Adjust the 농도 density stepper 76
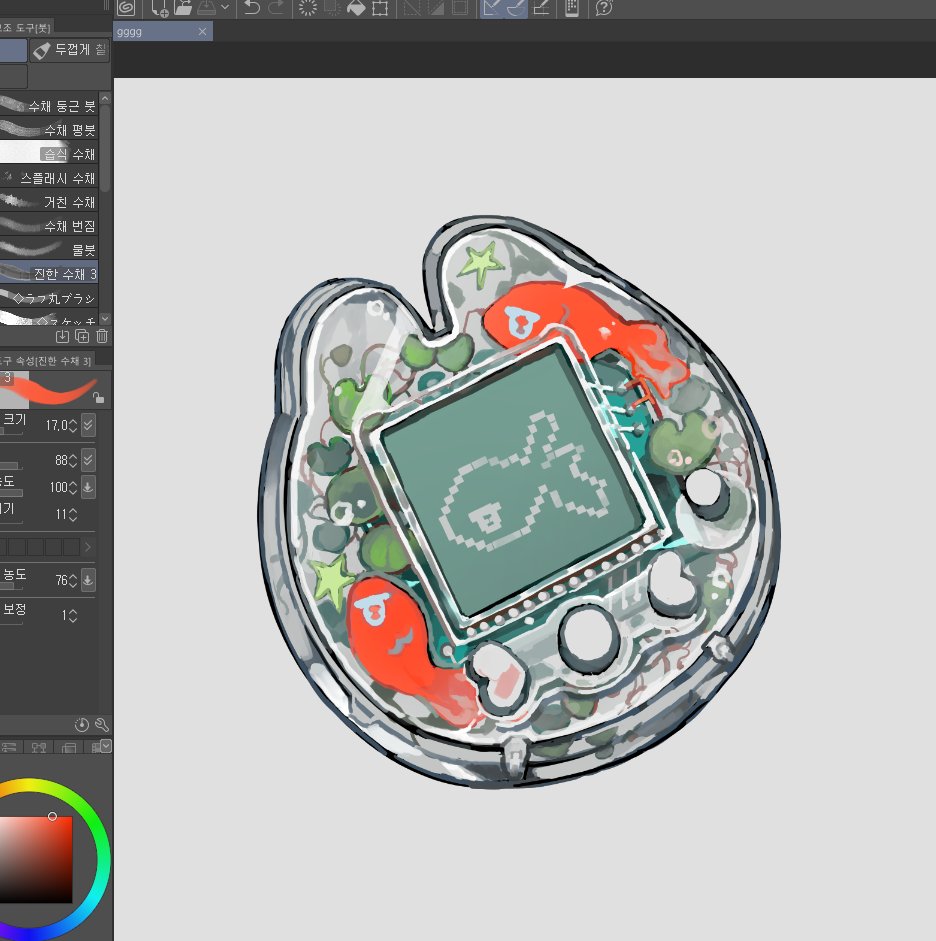 72,580
